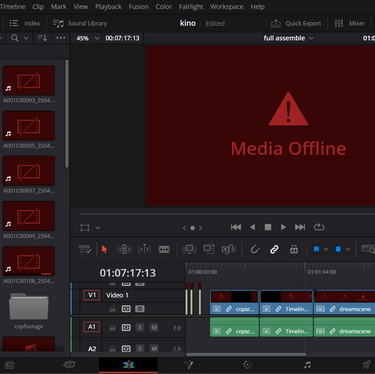The image size is (375, 374).
Task: Open the 45% viewer zoom dropdown
Action: (x=88, y=38)
